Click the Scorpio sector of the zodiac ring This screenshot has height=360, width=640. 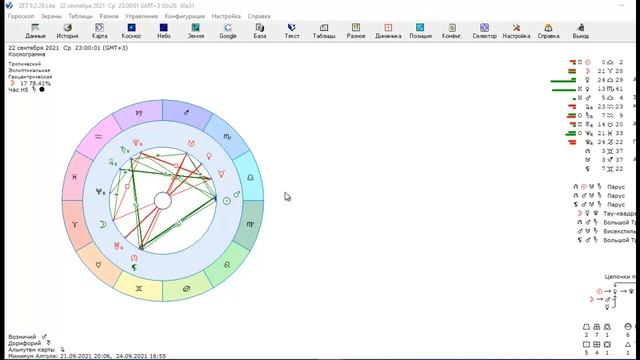coord(227,137)
